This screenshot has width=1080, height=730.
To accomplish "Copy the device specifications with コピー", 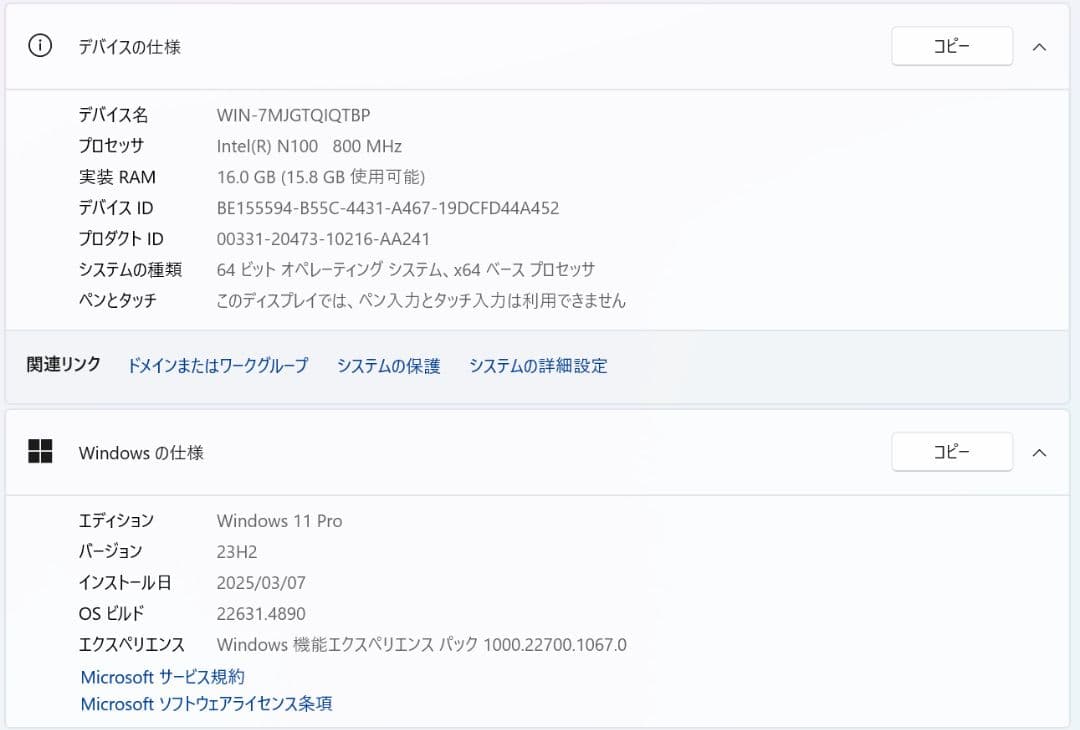I will (951, 45).
